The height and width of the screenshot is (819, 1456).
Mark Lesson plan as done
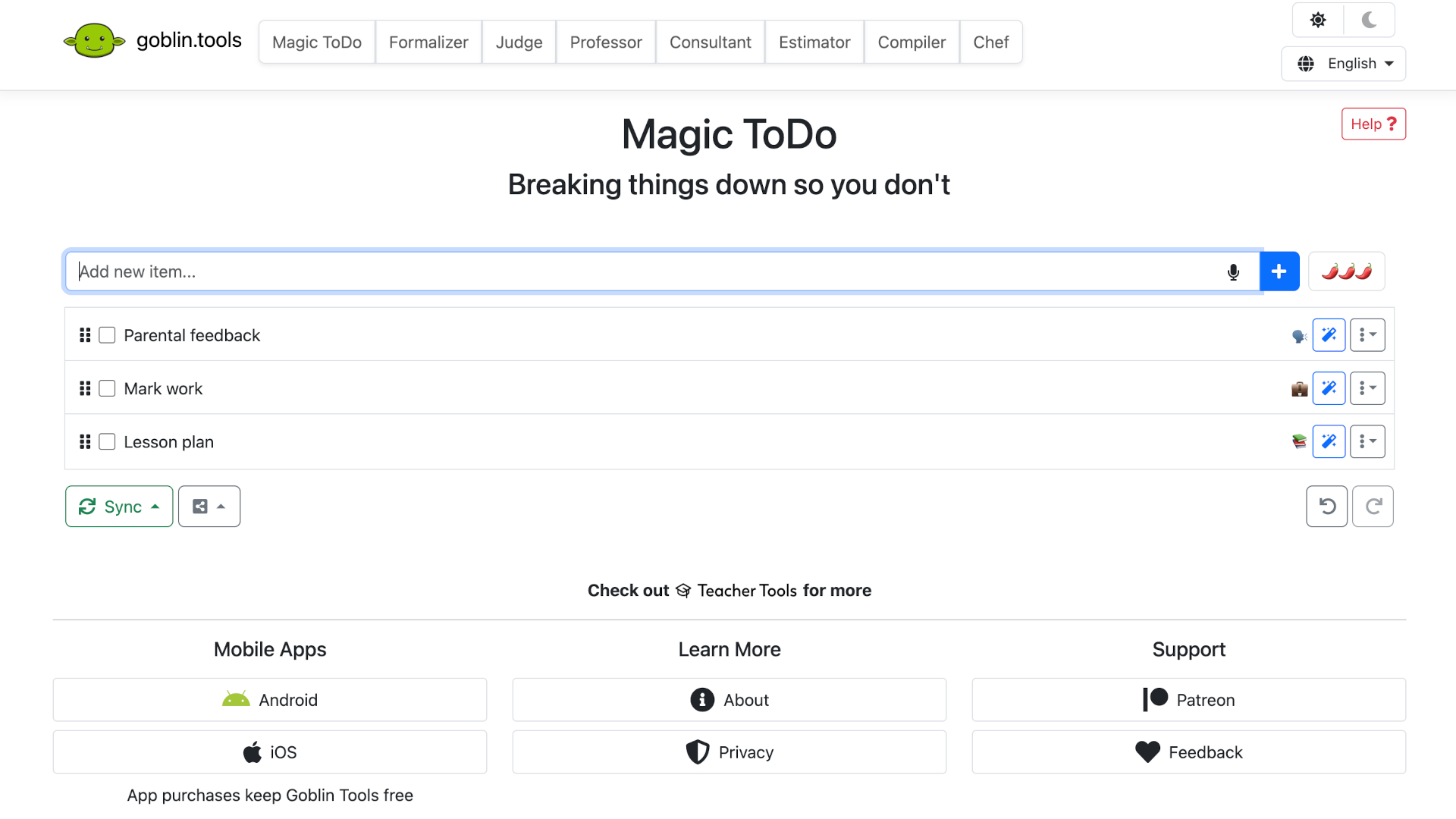(x=107, y=441)
